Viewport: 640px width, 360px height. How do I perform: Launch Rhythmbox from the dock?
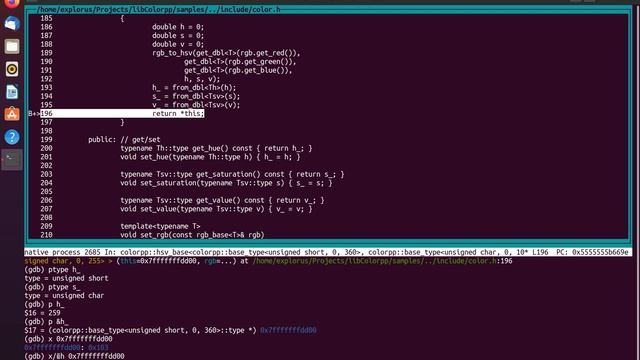pyautogui.click(x=12, y=69)
